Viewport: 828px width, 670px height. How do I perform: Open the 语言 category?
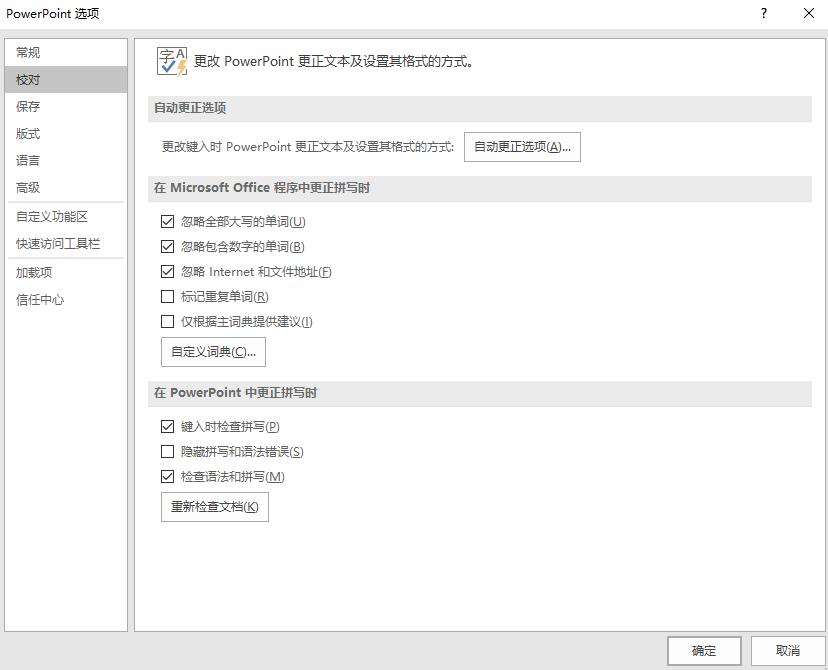coord(66,161)
